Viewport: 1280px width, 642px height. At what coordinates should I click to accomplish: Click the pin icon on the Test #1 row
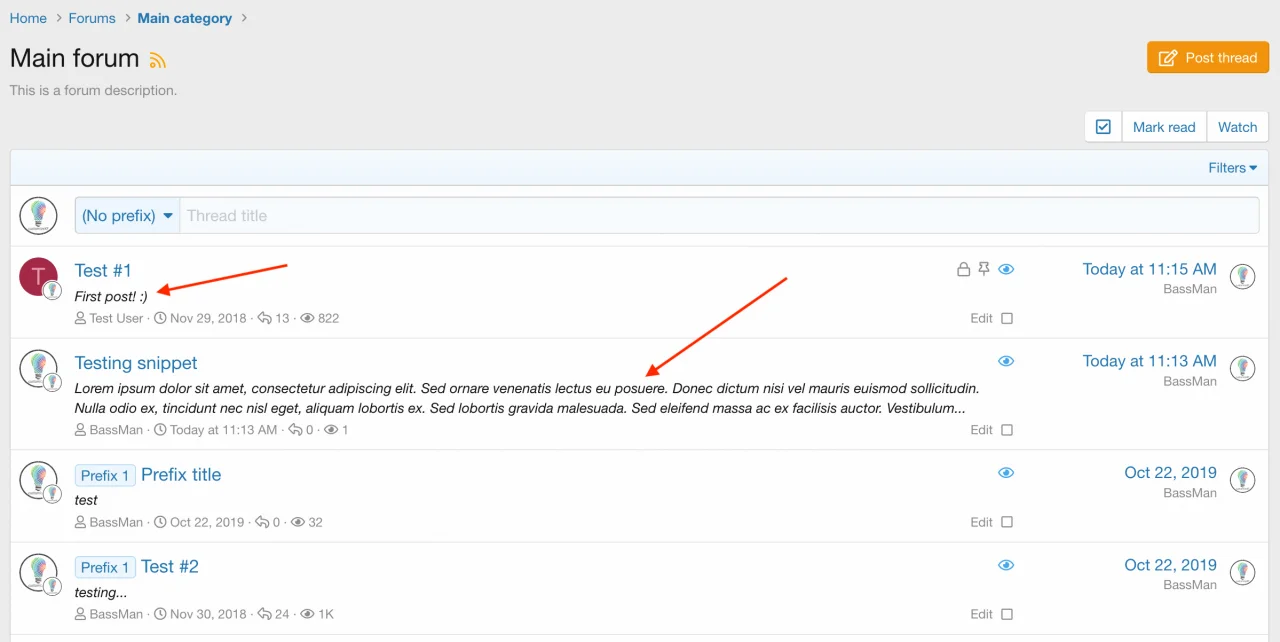[984, 269]
